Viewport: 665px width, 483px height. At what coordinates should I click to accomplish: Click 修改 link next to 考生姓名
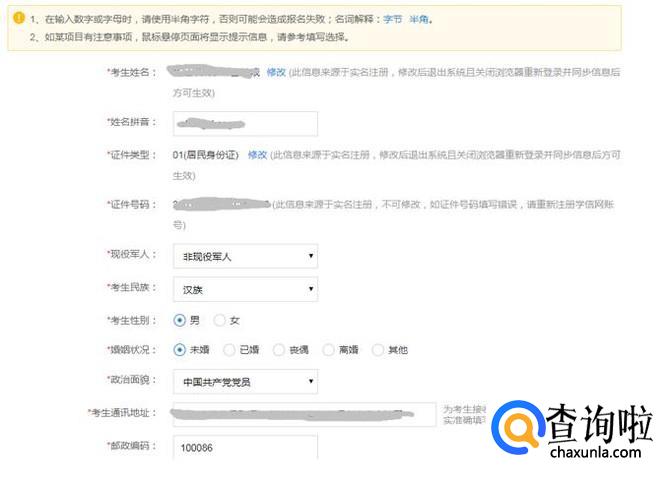276,73
